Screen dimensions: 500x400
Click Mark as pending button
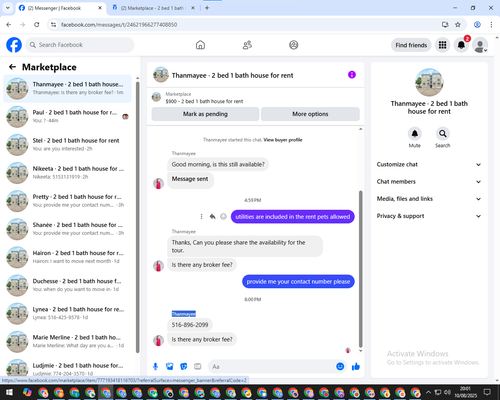coord(205,114)
